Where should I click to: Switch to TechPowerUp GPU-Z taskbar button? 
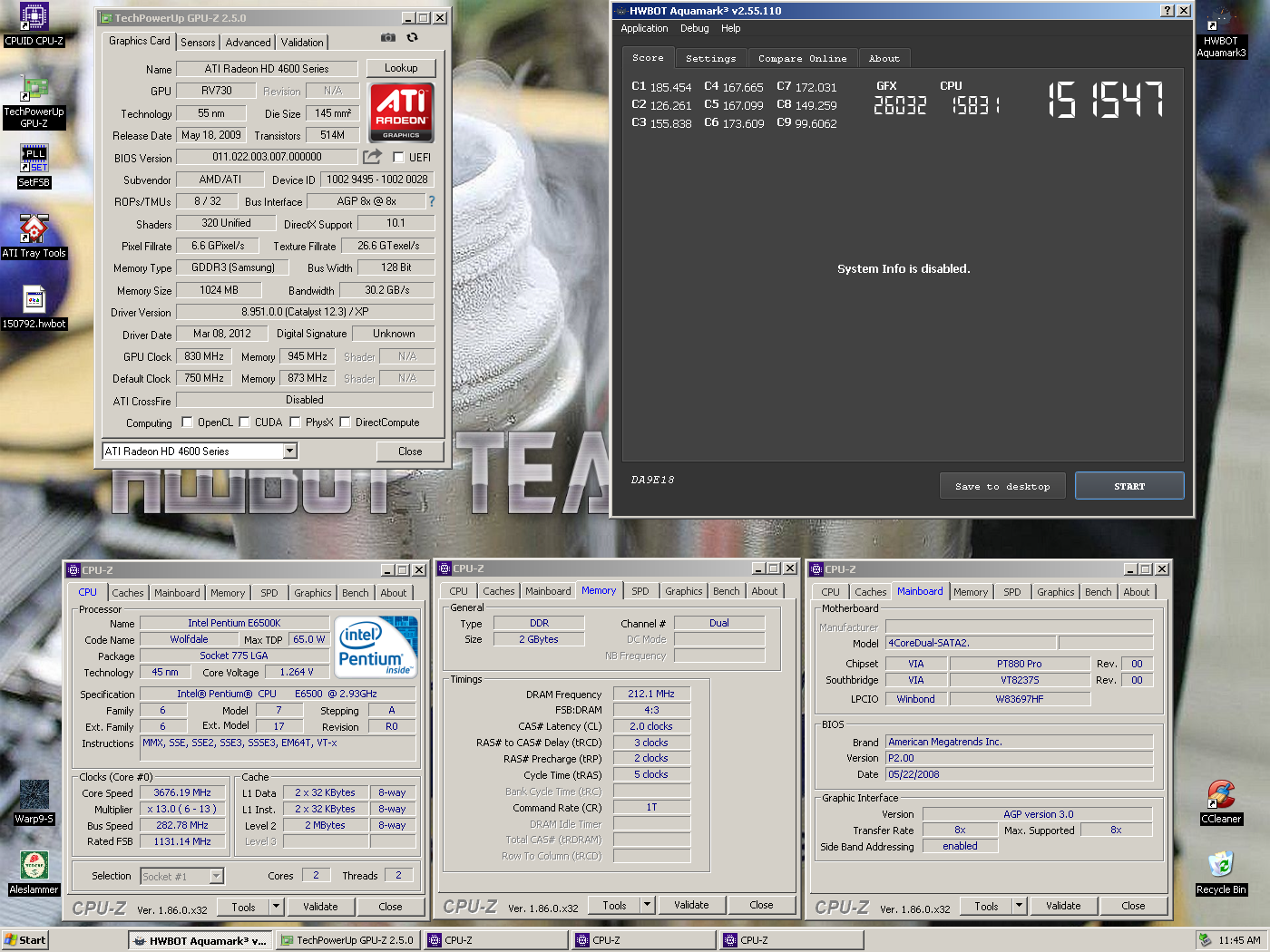[x=348, y=940]
